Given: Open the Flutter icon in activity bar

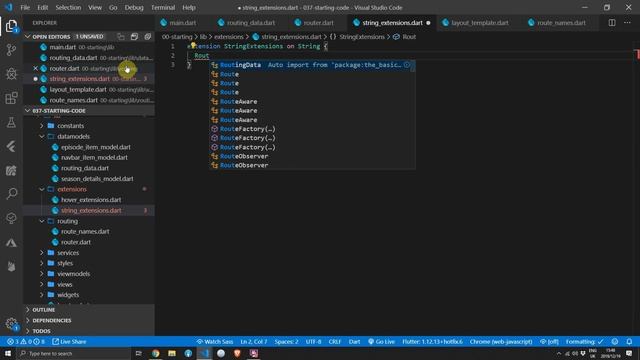Looking at the screenshot, I should coord(11,146).
